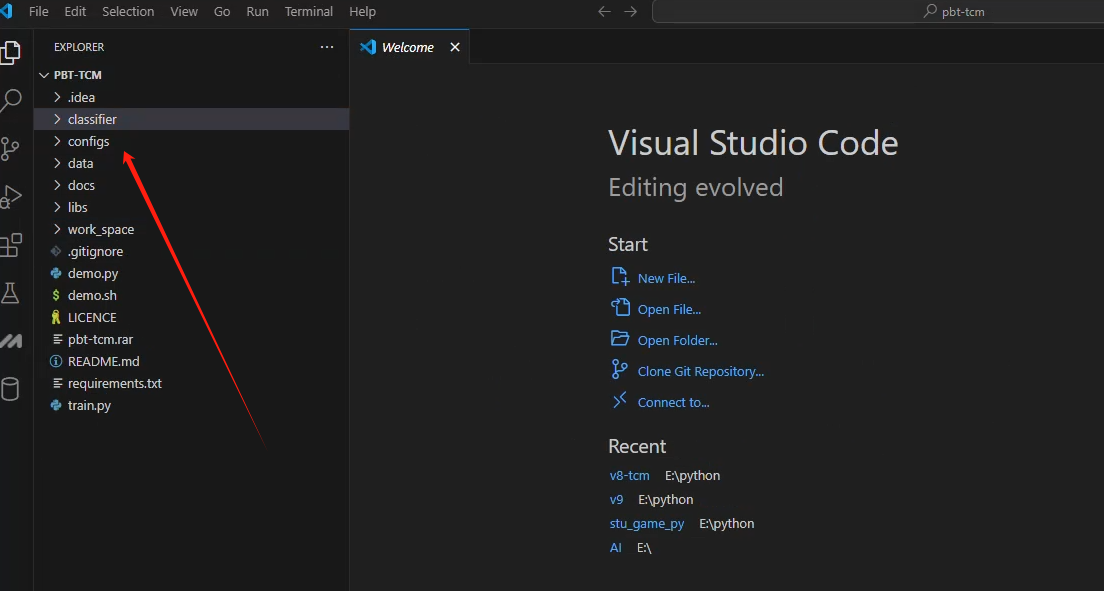Collapse the PBT-TCM root folder

(44, 75)
